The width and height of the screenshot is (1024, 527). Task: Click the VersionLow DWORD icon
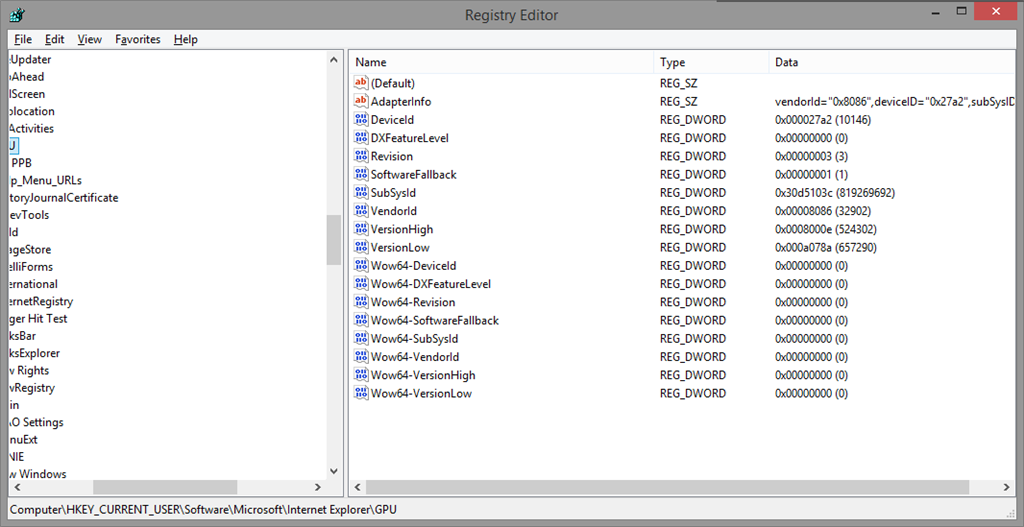pyautogui.click(x=361, y=248)
